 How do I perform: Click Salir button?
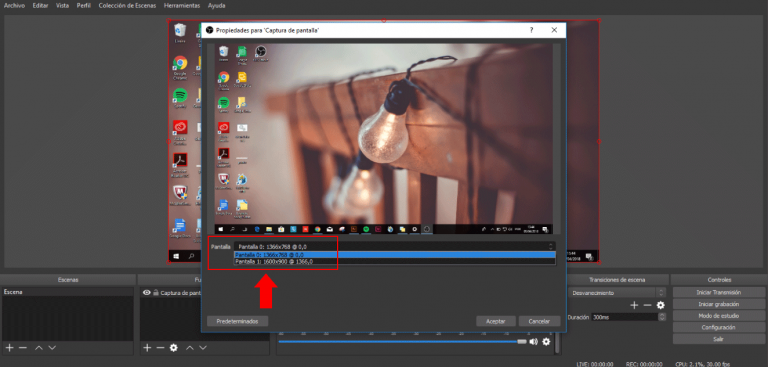(x=719, y=339)
